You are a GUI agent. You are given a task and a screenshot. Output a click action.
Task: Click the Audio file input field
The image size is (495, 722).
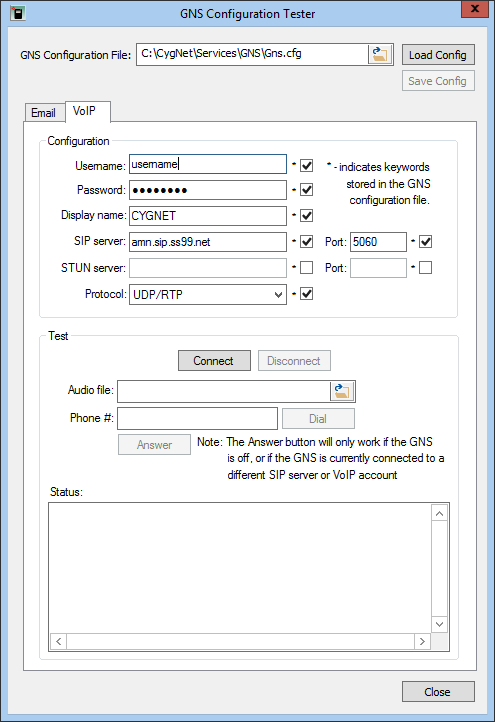(x=224, y=391)
